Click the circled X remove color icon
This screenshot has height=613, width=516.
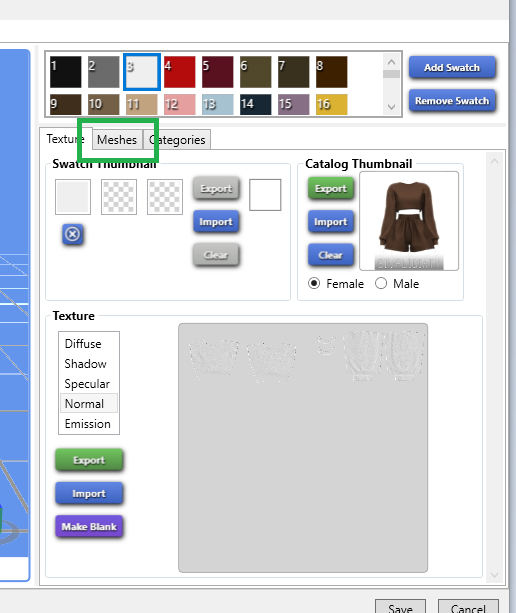(72, 235)
